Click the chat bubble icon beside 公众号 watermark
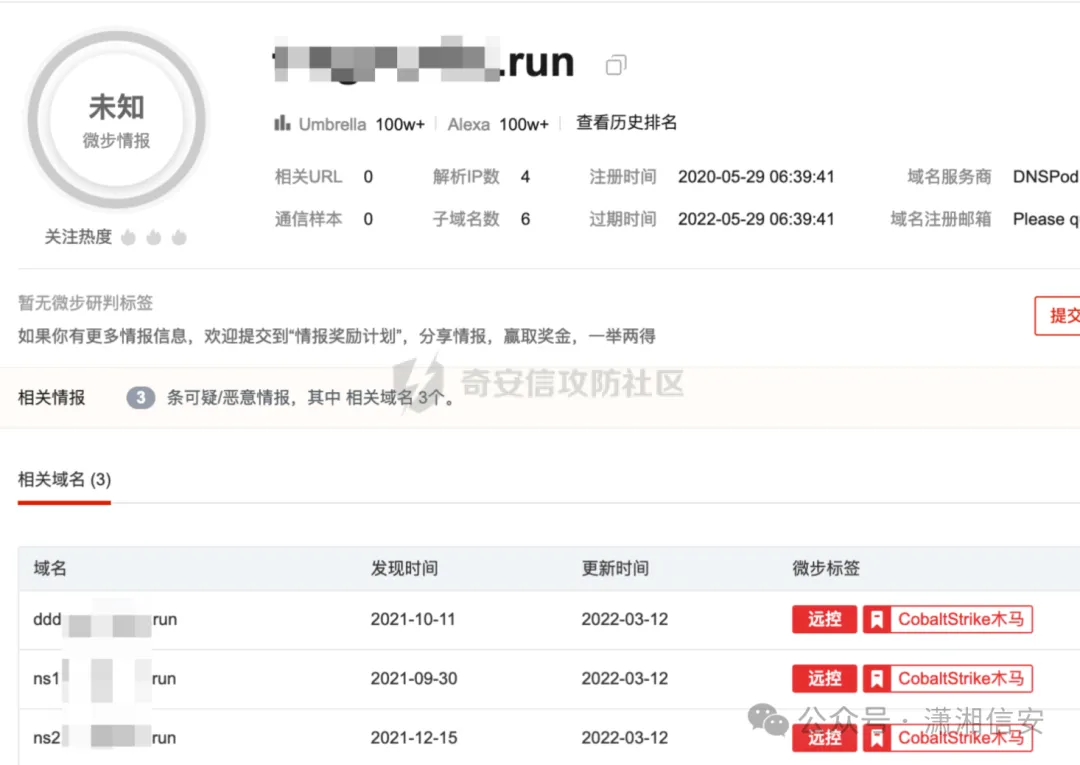Viewport: 1080px width, 765px height. (766, 720)
